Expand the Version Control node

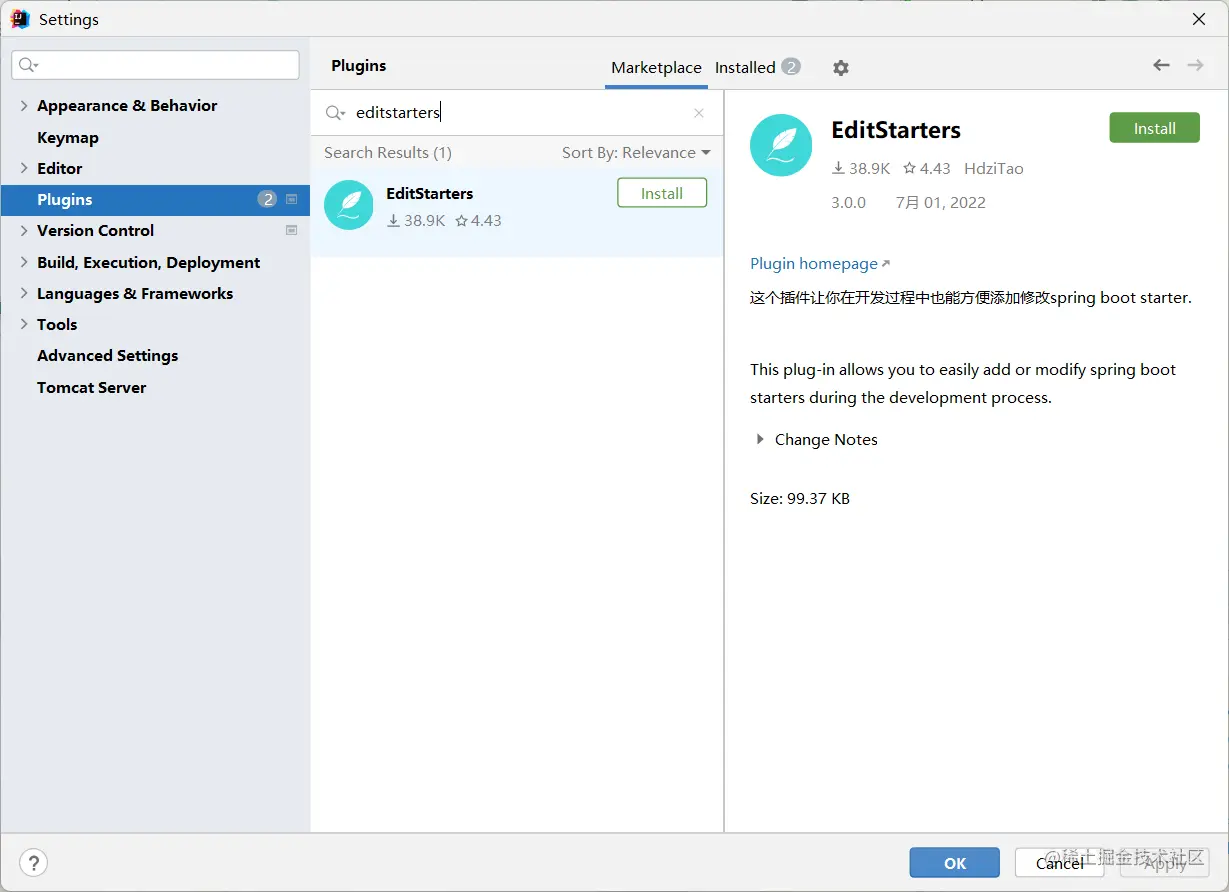tap(24, 230)
